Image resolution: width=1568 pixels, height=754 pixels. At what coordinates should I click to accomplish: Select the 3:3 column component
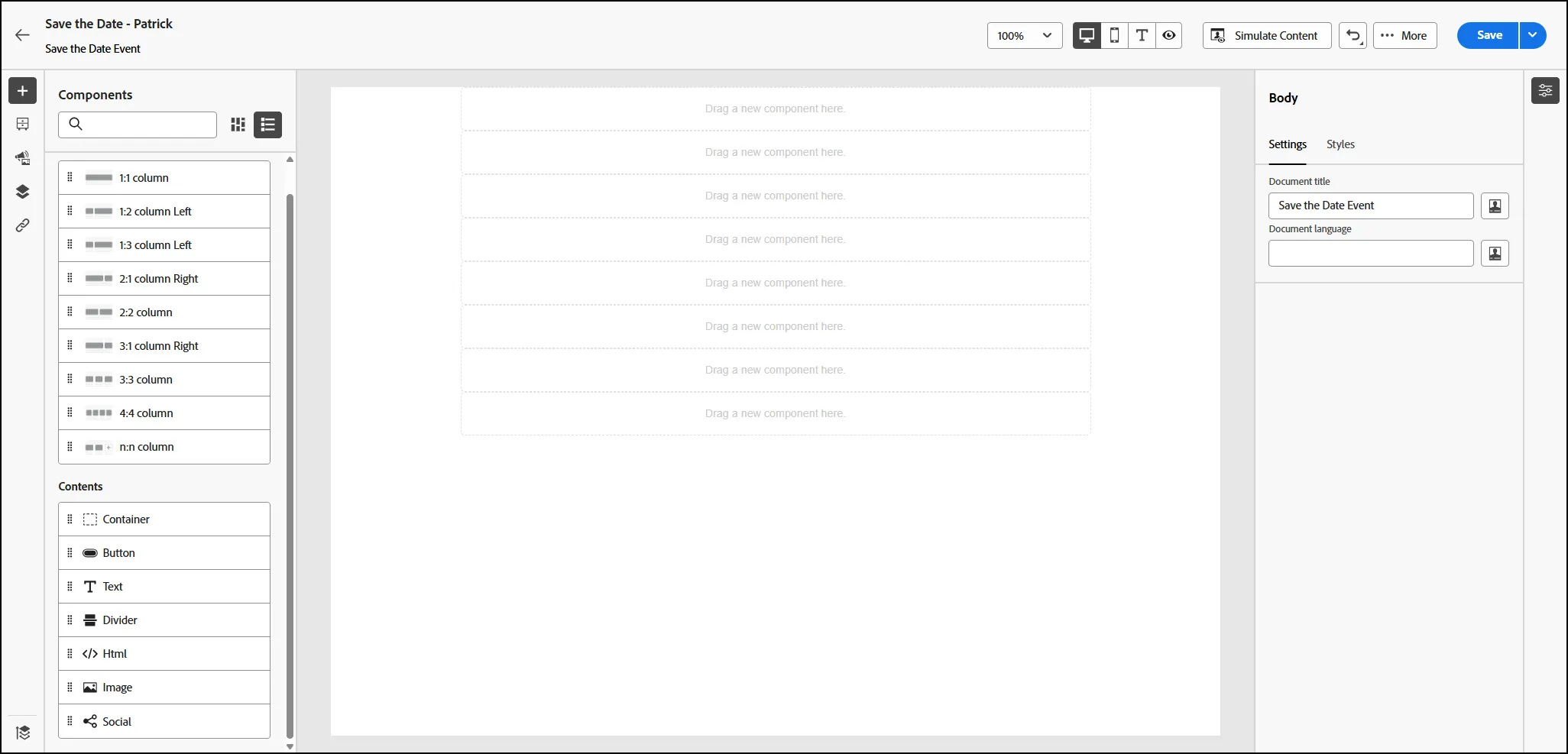tap(164, 380)
